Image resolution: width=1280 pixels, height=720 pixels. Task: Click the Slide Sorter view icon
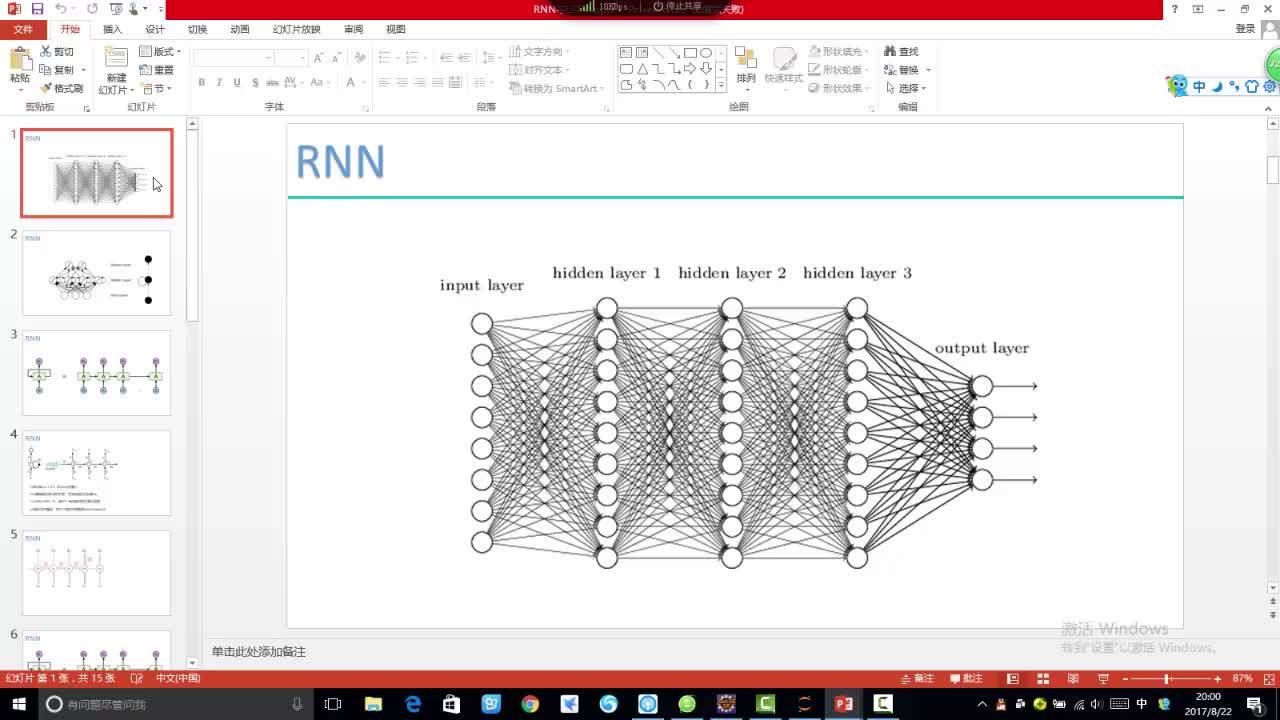pos(1043,678)
